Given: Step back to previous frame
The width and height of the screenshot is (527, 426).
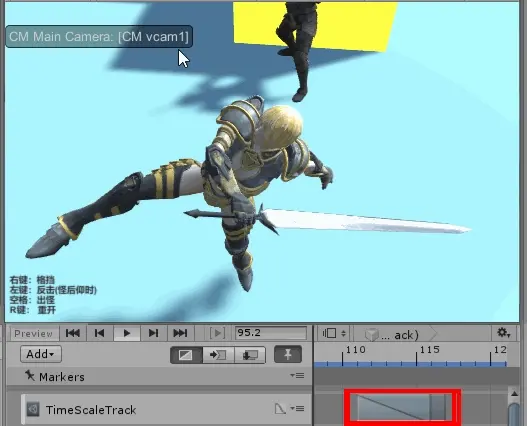Looking at the screenshot, I should (99, 333).
